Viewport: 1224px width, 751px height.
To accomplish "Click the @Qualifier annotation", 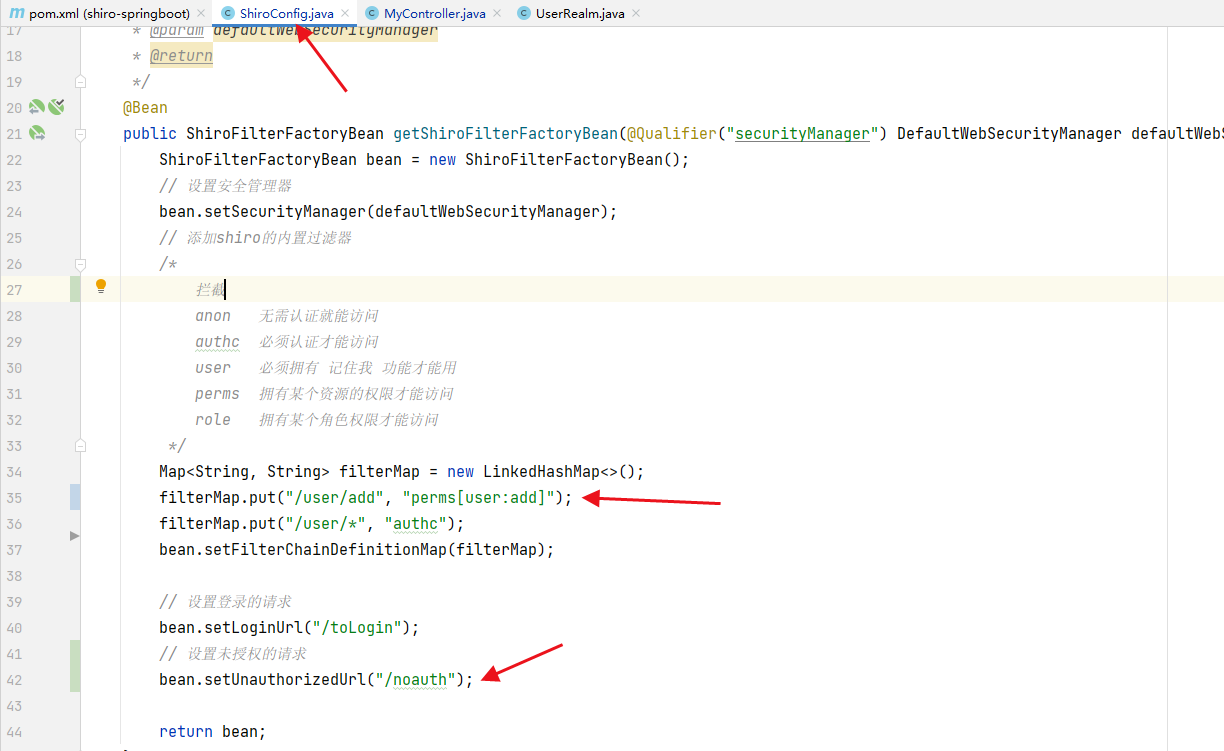I will [x=672, y=133].
